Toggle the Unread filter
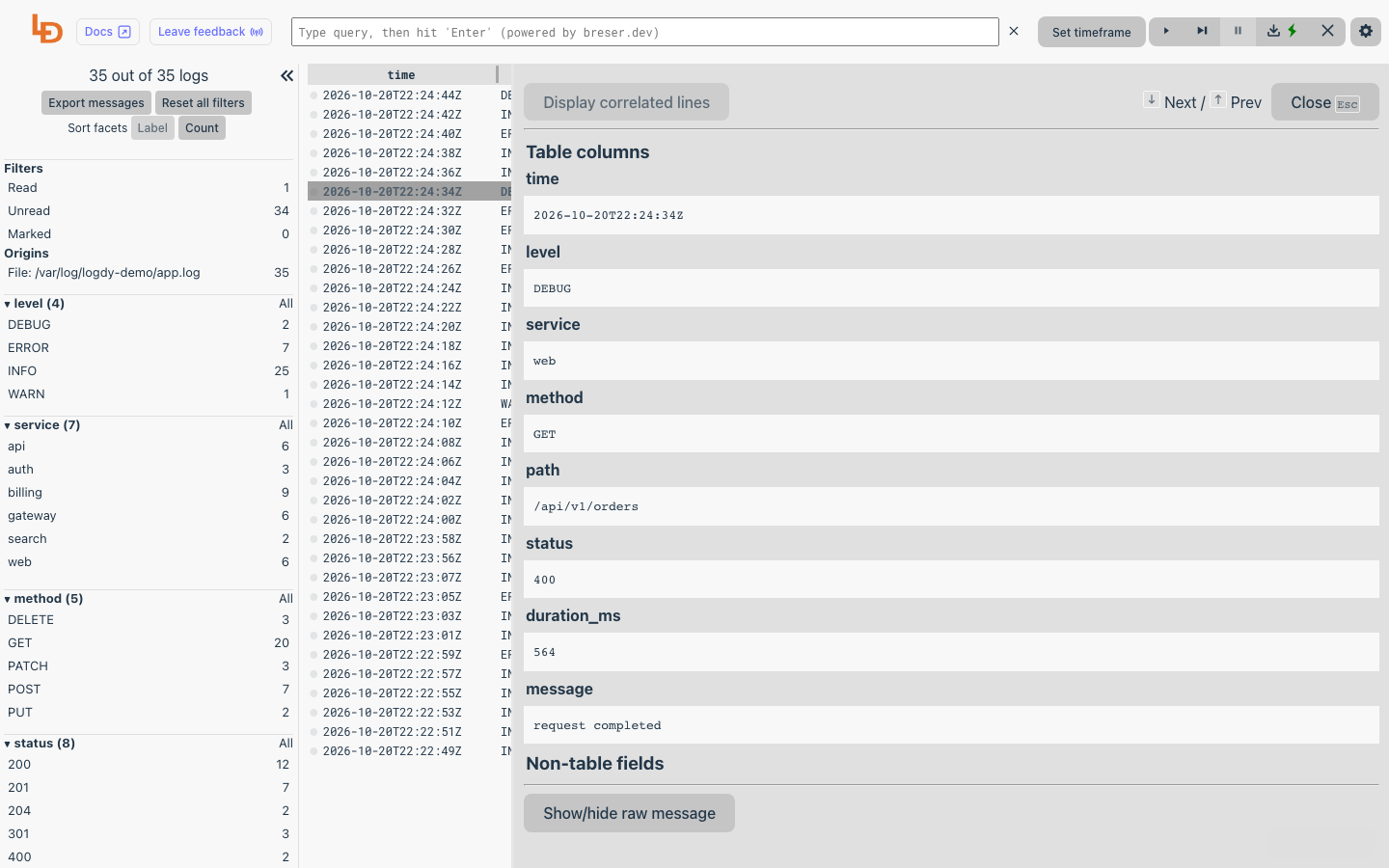 pos(149,211)
